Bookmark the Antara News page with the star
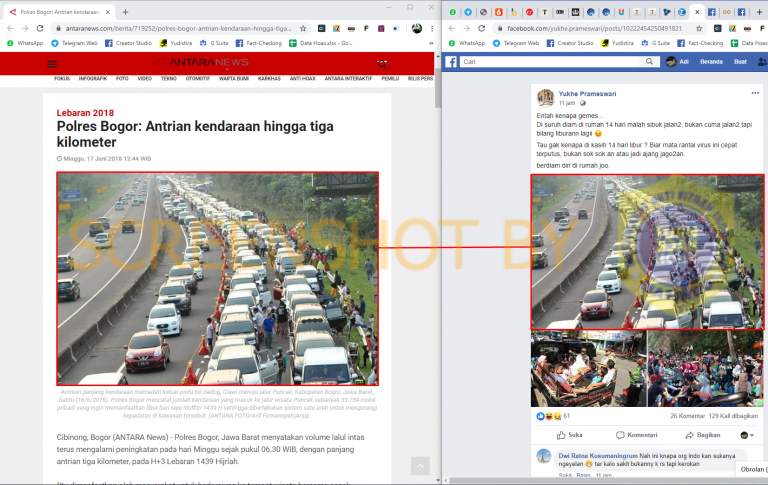Image resolution: width=768 pixels, height=485 pixels. click(x=303, y=28)
